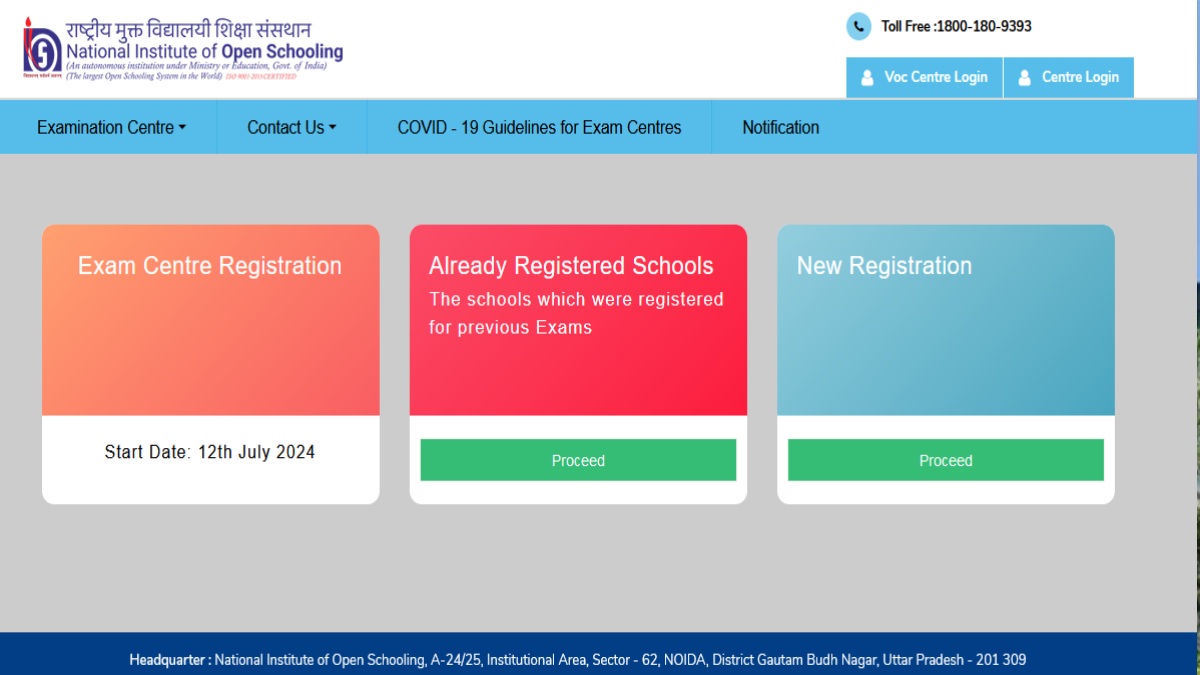Select the New Registration card heading
The image size is (1200, 675).
pos(884,266)
